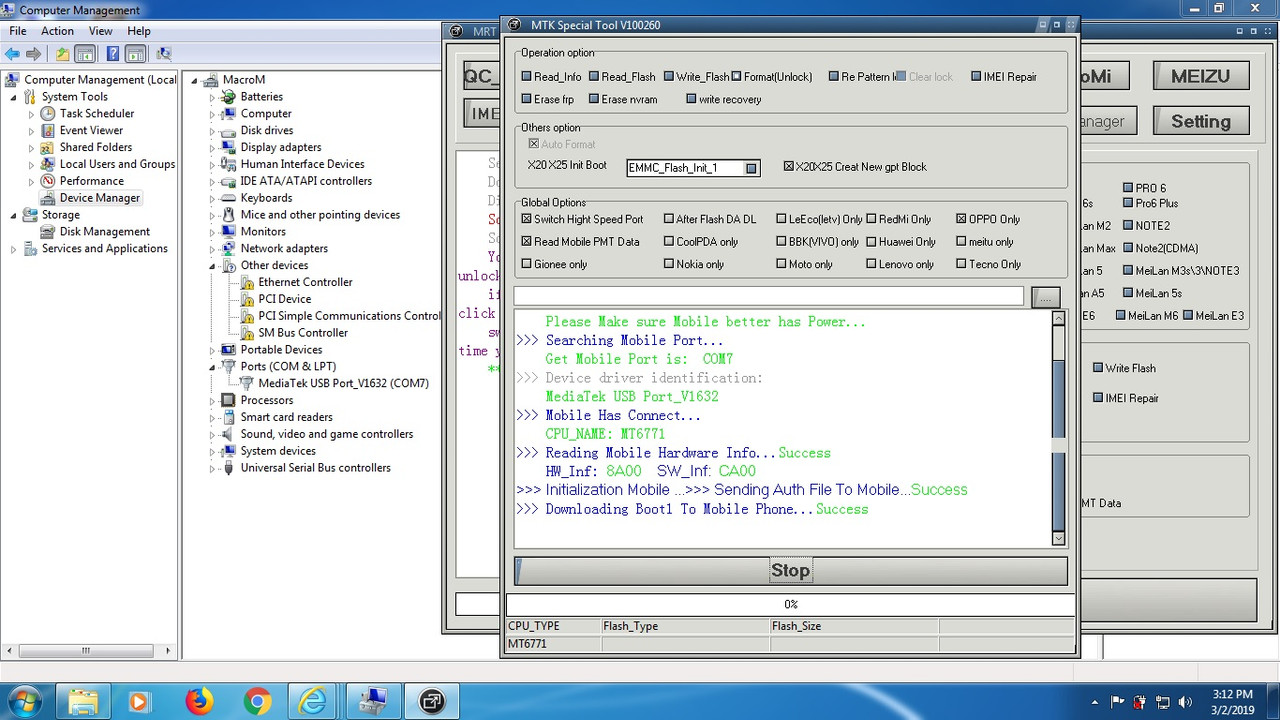
Task: Click the Up one level folder icon
Action: click(62, 54)
